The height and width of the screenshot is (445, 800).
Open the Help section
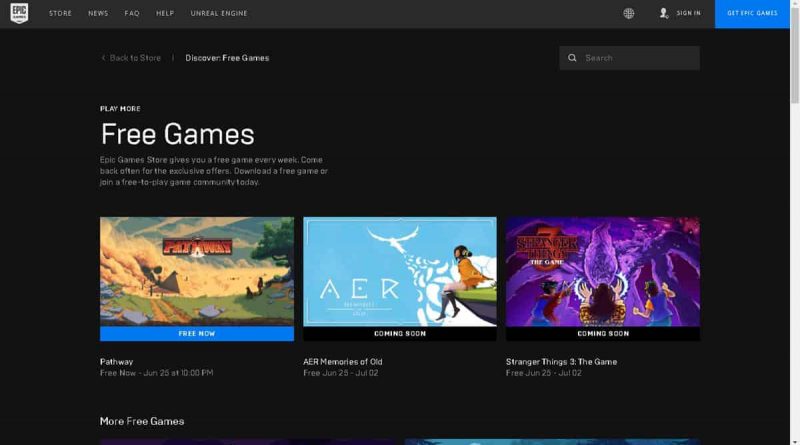[x=165, y=14]
